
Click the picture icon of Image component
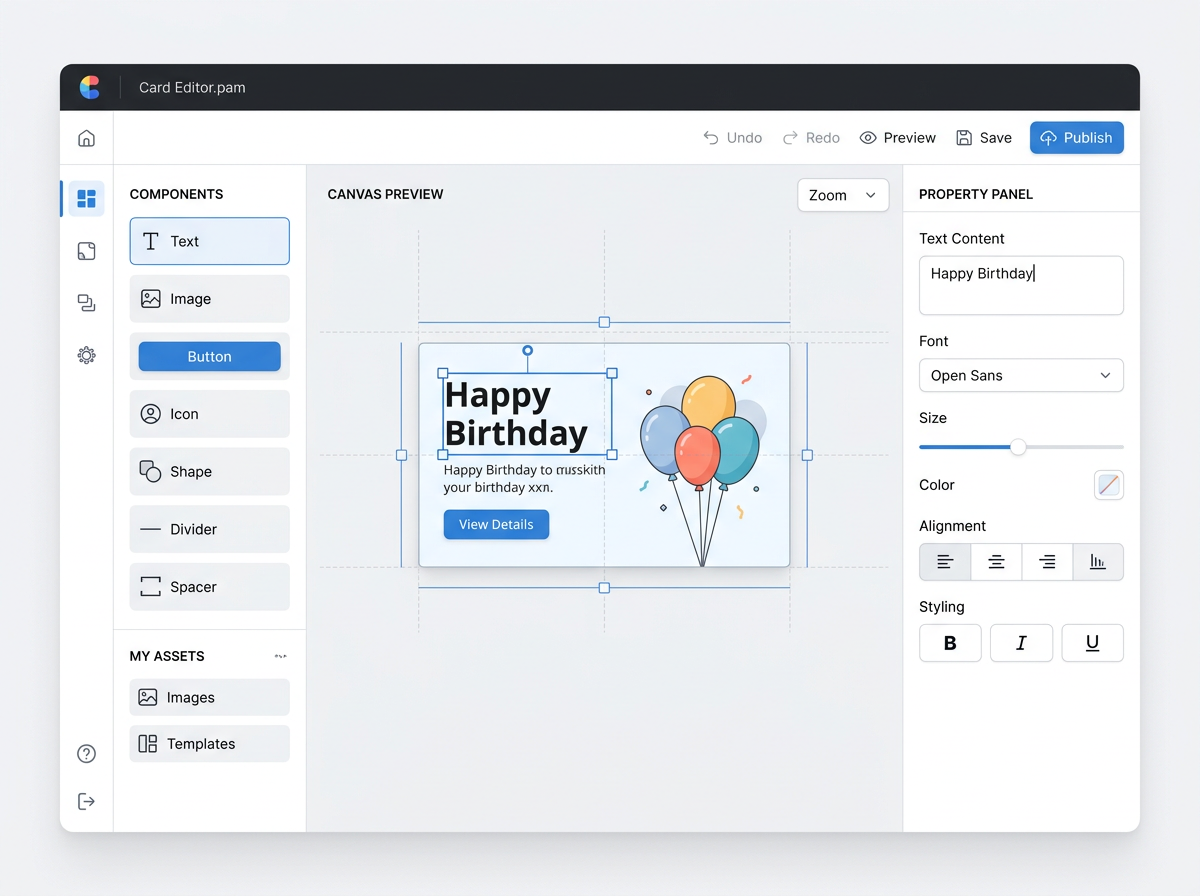(x=151, y=299)
